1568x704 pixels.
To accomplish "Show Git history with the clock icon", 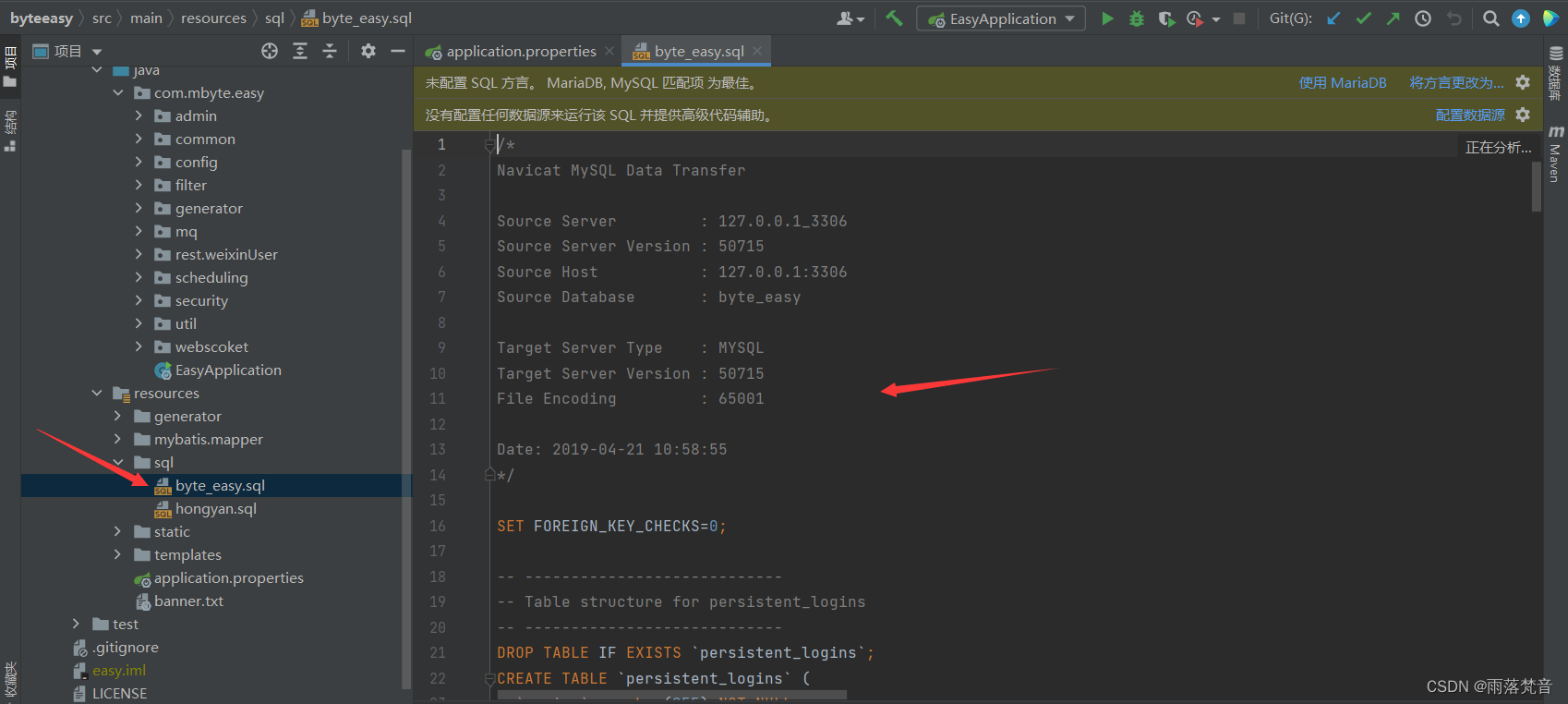I will (x=1423, y=18).
